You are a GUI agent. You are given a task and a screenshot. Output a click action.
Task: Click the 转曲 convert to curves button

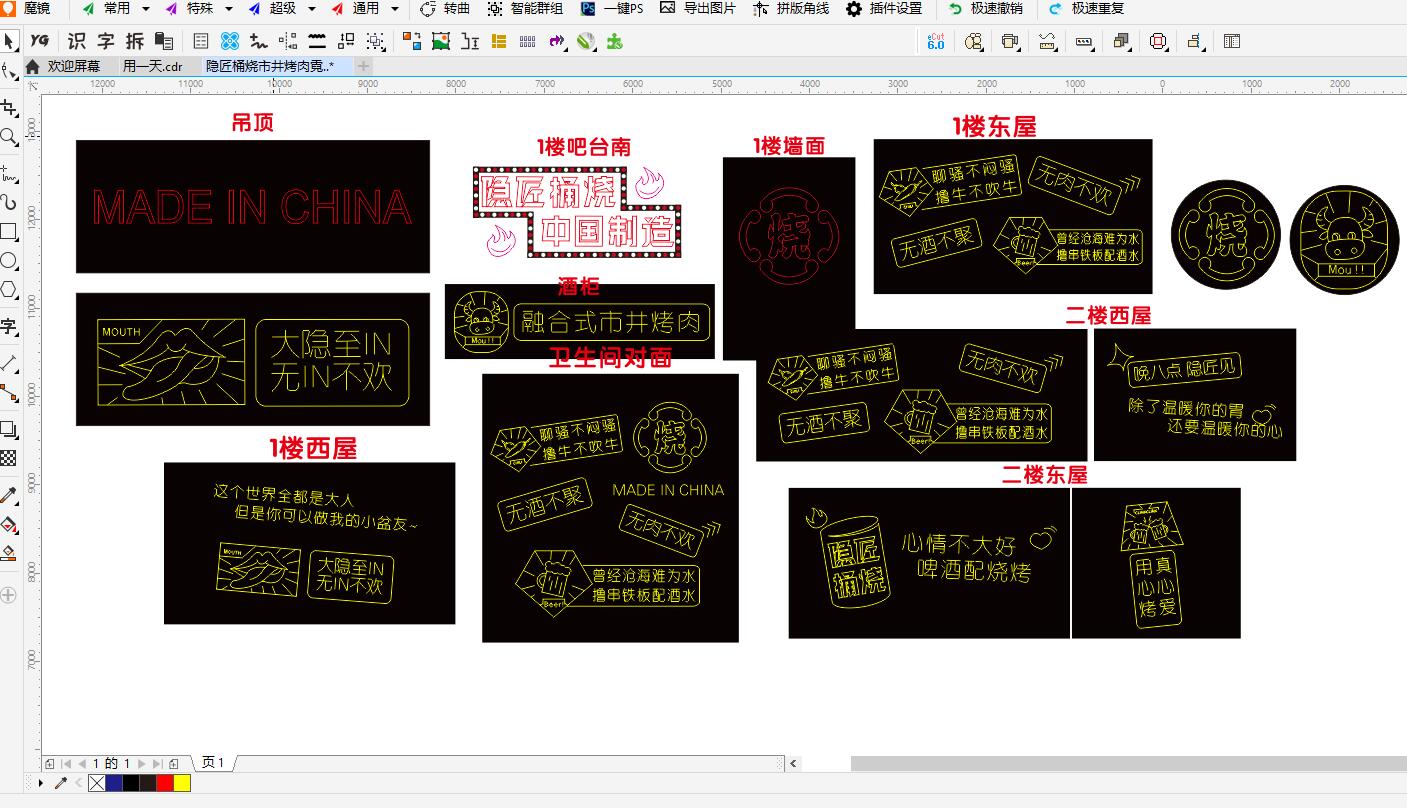444,8
